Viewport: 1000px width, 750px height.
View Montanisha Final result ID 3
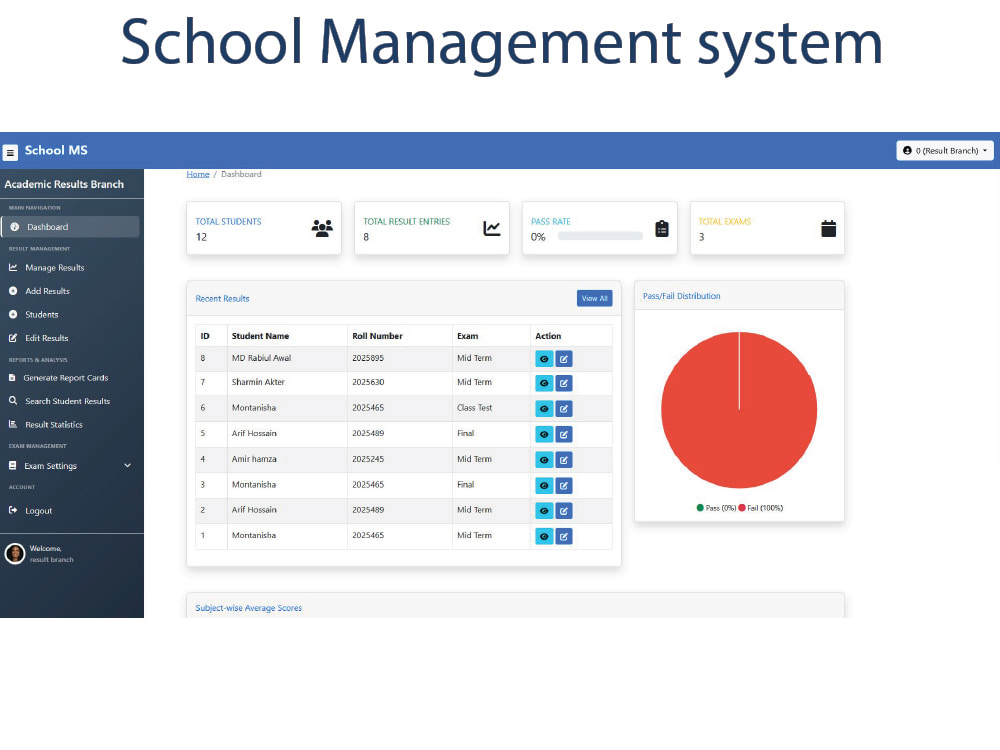544,485
